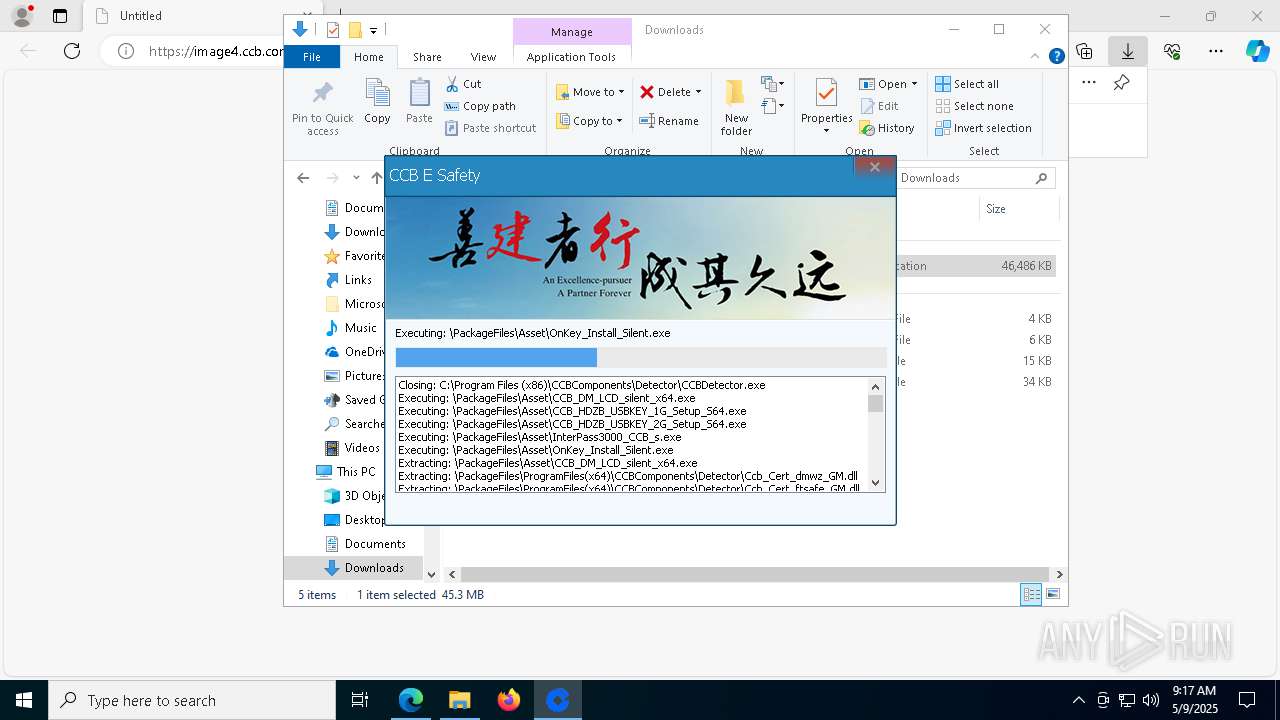Switch to the Home ribbon tab
Screen dimensions: 1280x720
tap(369, 57)
